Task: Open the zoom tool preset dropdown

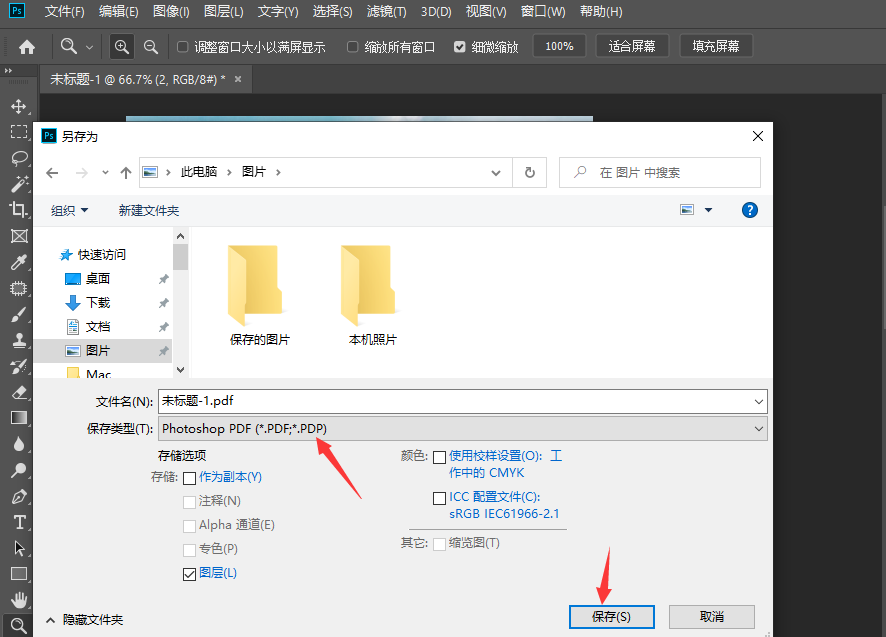Action: point(89,47)
